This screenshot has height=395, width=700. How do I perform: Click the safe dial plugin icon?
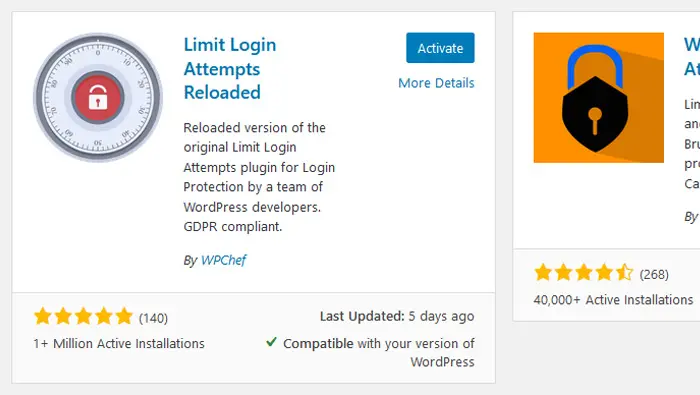coord(98,97)
